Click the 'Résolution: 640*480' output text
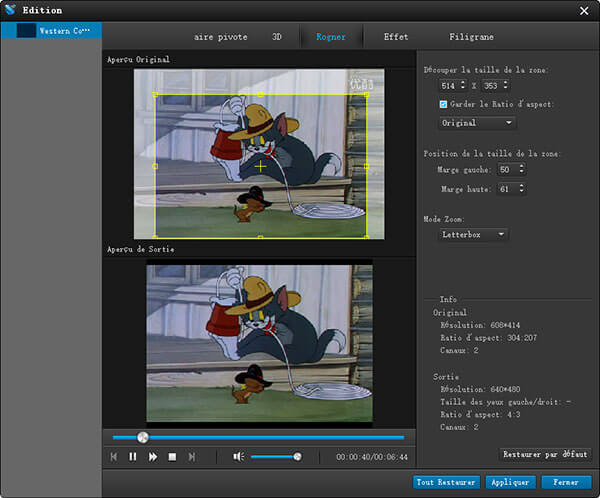Screen dimensions: 600x498 (x=480, y=389)
